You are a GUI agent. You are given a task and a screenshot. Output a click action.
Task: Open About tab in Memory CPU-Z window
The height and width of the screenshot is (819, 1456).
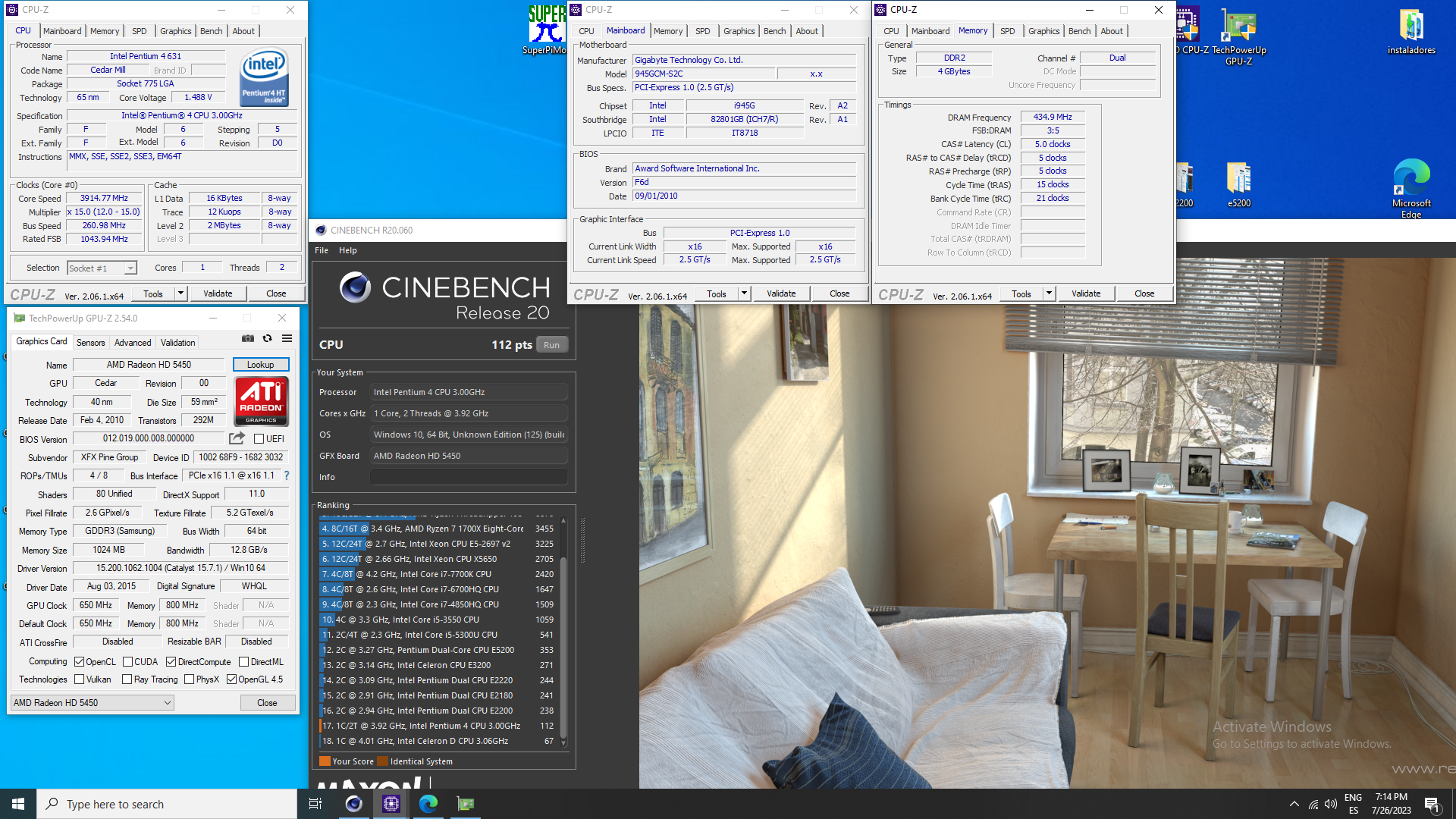pos(1112,31)
